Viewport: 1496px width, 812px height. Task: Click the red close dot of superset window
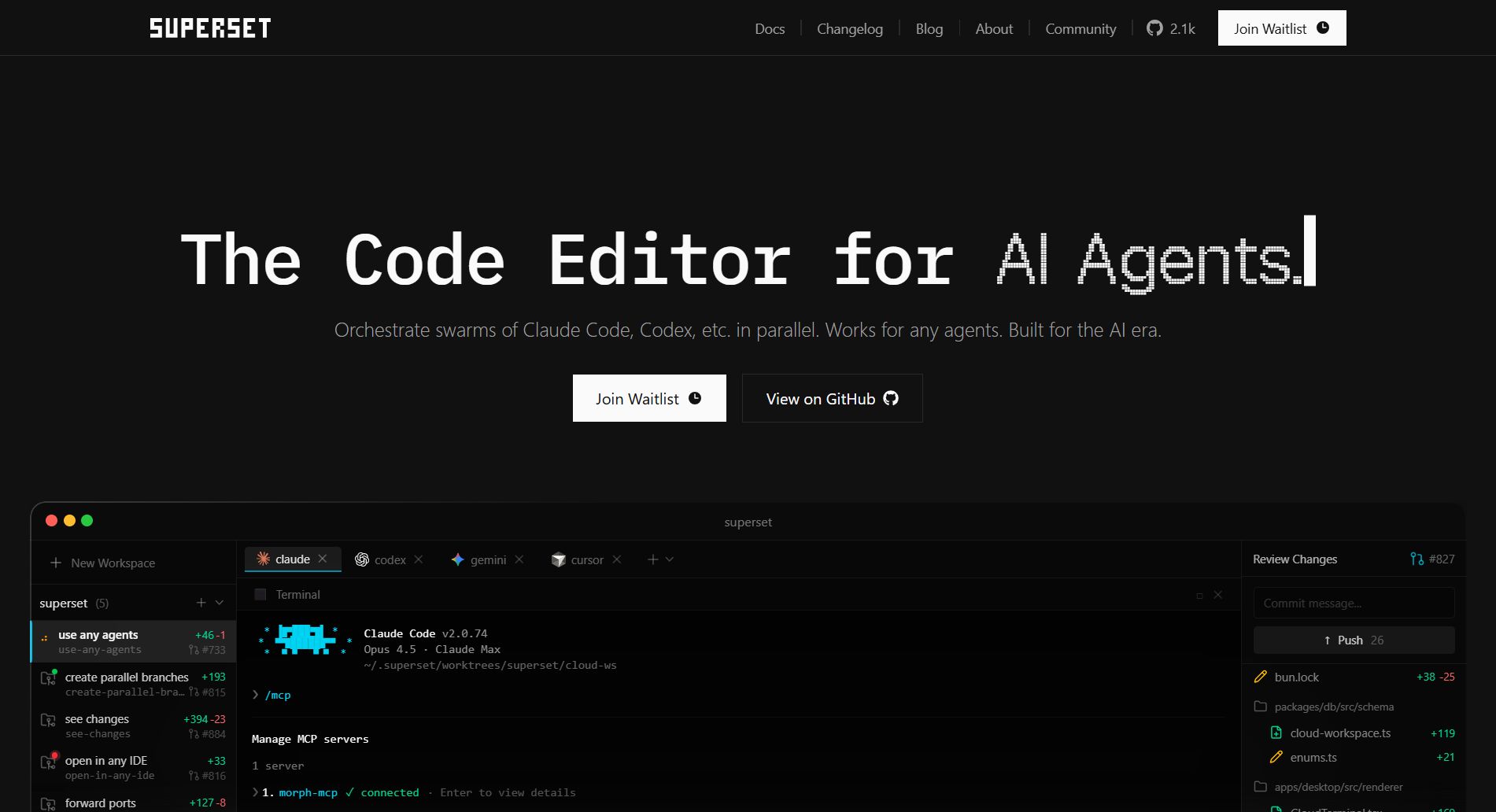pyautogui.click(x=52, y=520)
